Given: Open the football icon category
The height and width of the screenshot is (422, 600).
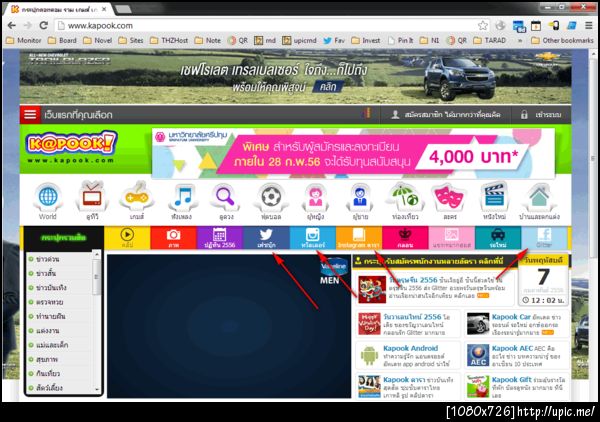Looking at the screenshot, I should (271, 202).
